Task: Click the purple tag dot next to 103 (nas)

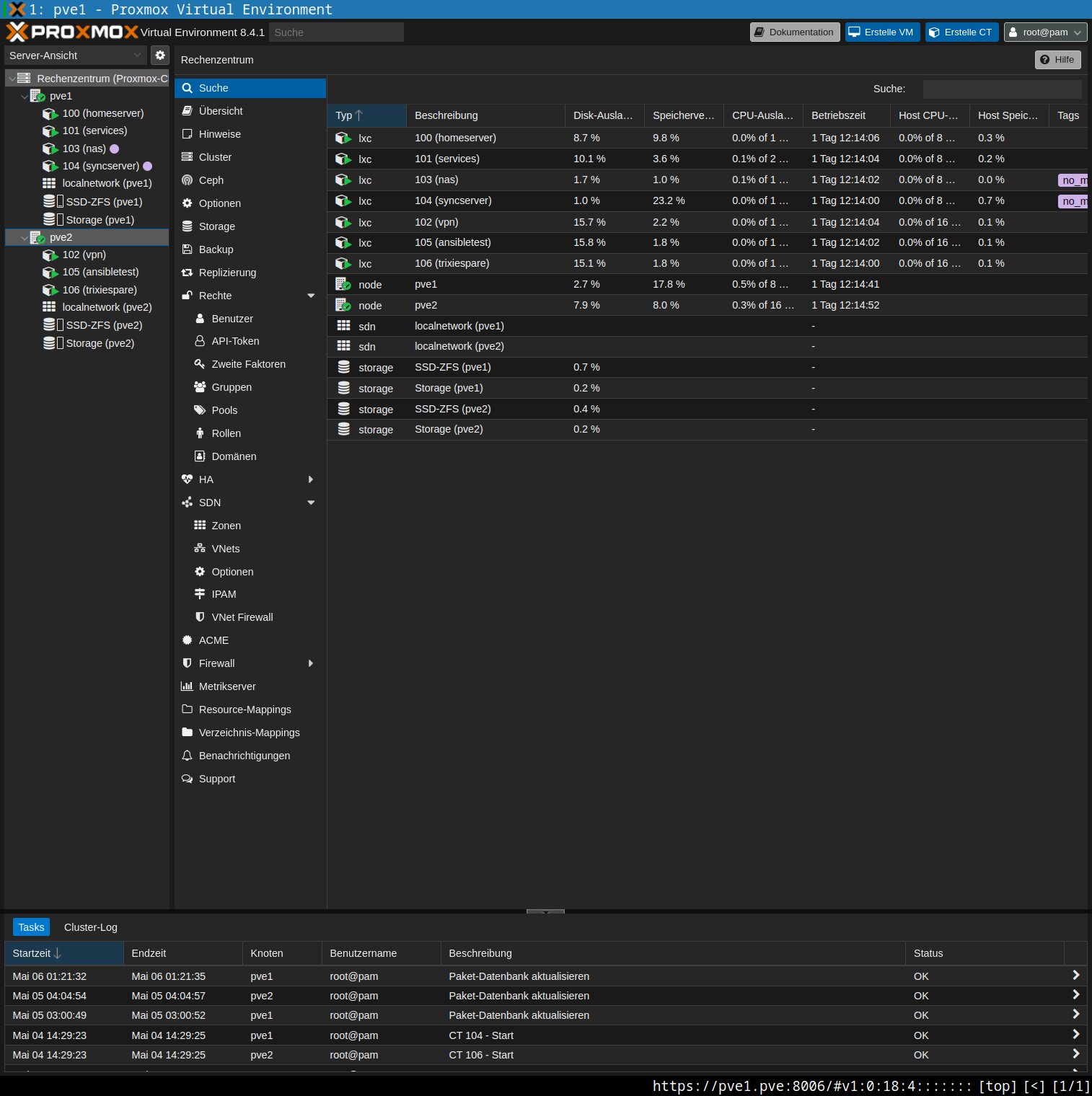Action: pyautogui.click(x=114, y=149)
